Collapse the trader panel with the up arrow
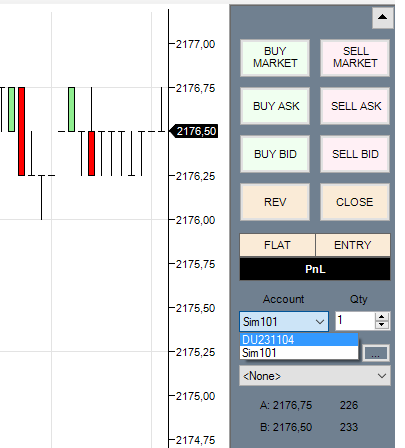This screenshot has width=405, height=448. [382, 17]
